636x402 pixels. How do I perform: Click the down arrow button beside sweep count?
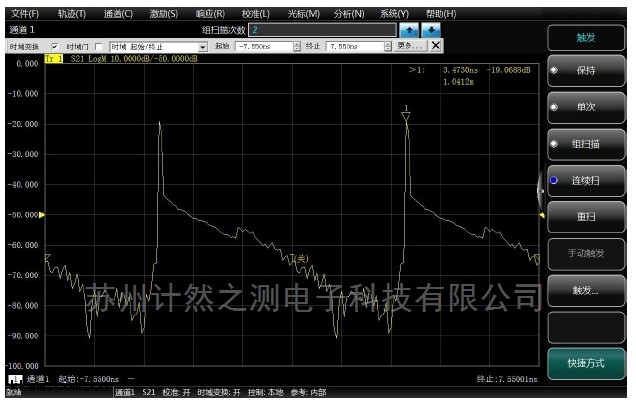[430, 30]
